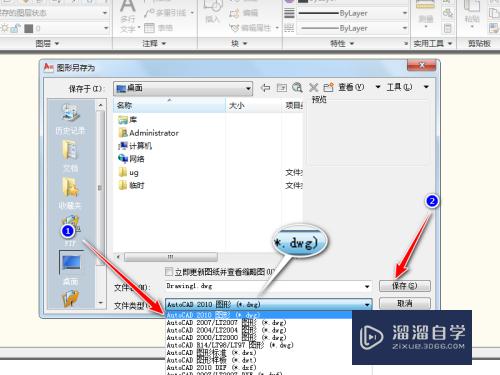Open the 保存于 location dropdown
Screen dimensions: 500x375
coord(183,88)
